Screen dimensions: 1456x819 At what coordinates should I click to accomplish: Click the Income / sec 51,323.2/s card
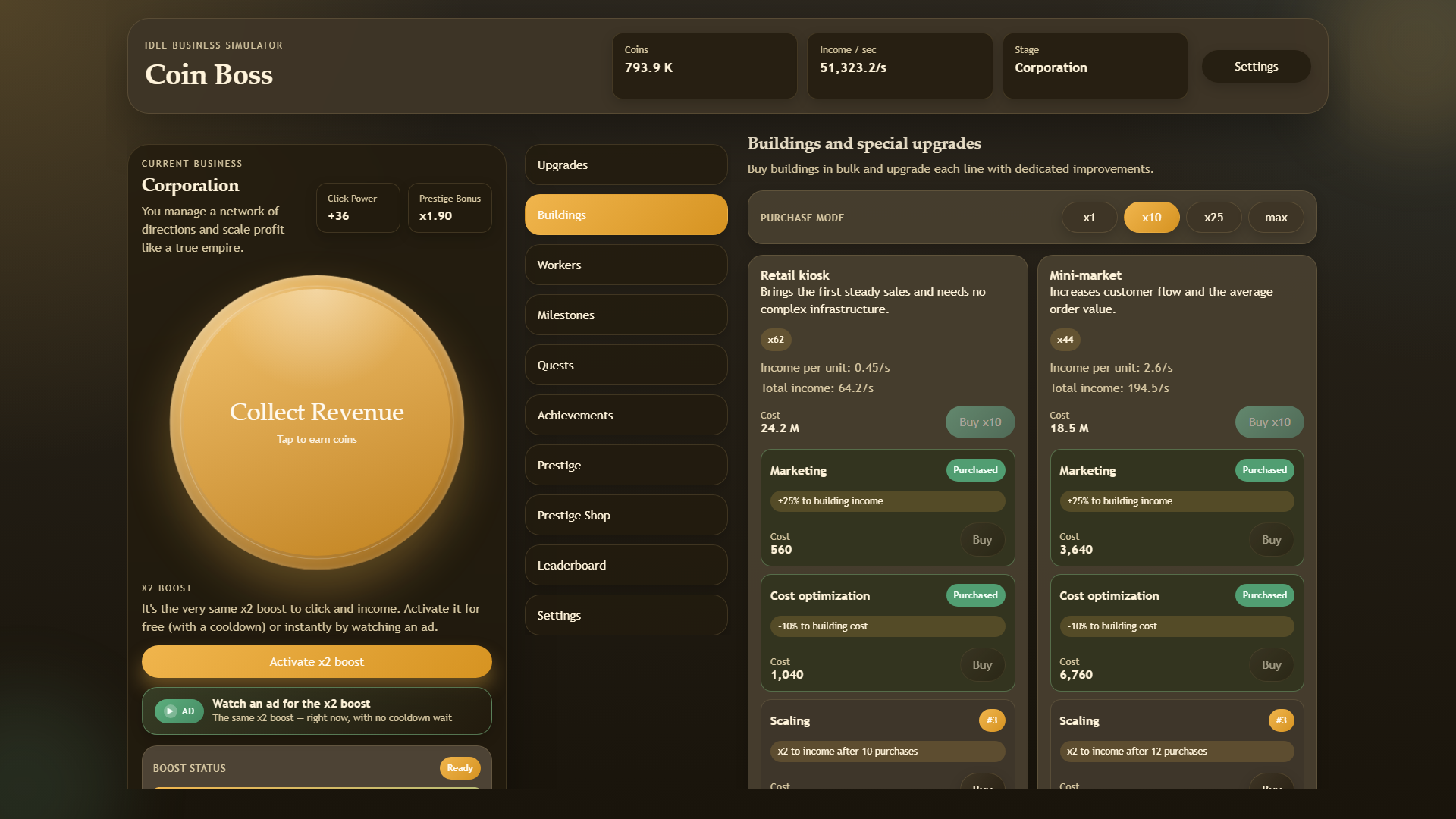pos(899,66)
